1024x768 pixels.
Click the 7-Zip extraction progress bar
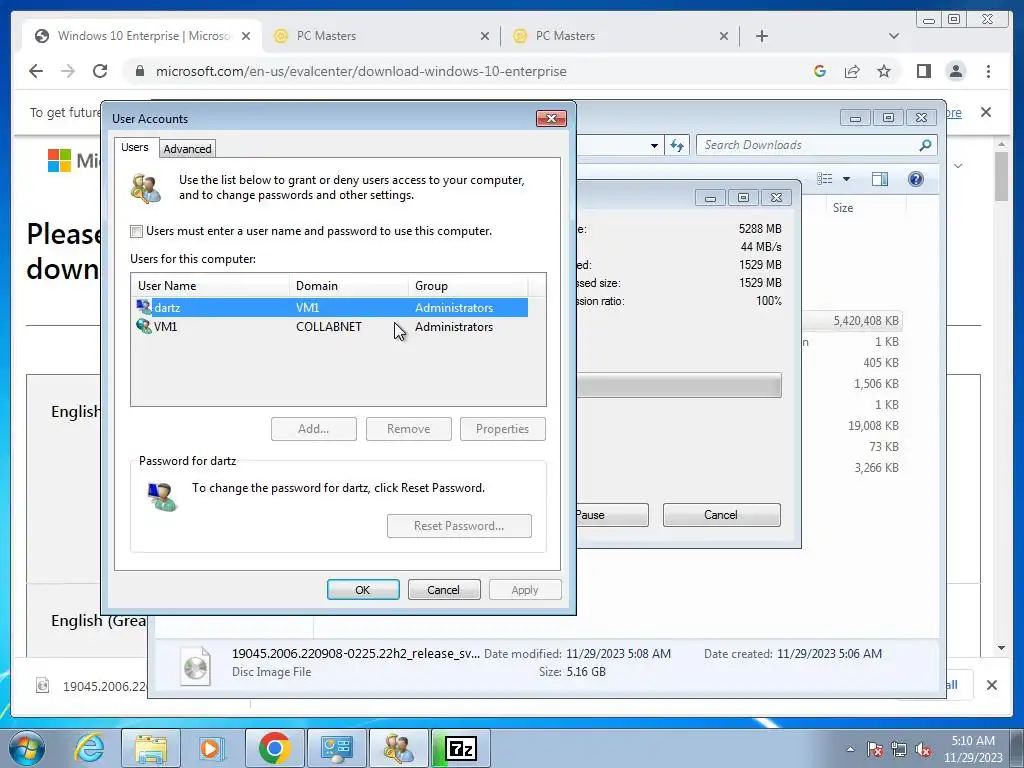679,385
